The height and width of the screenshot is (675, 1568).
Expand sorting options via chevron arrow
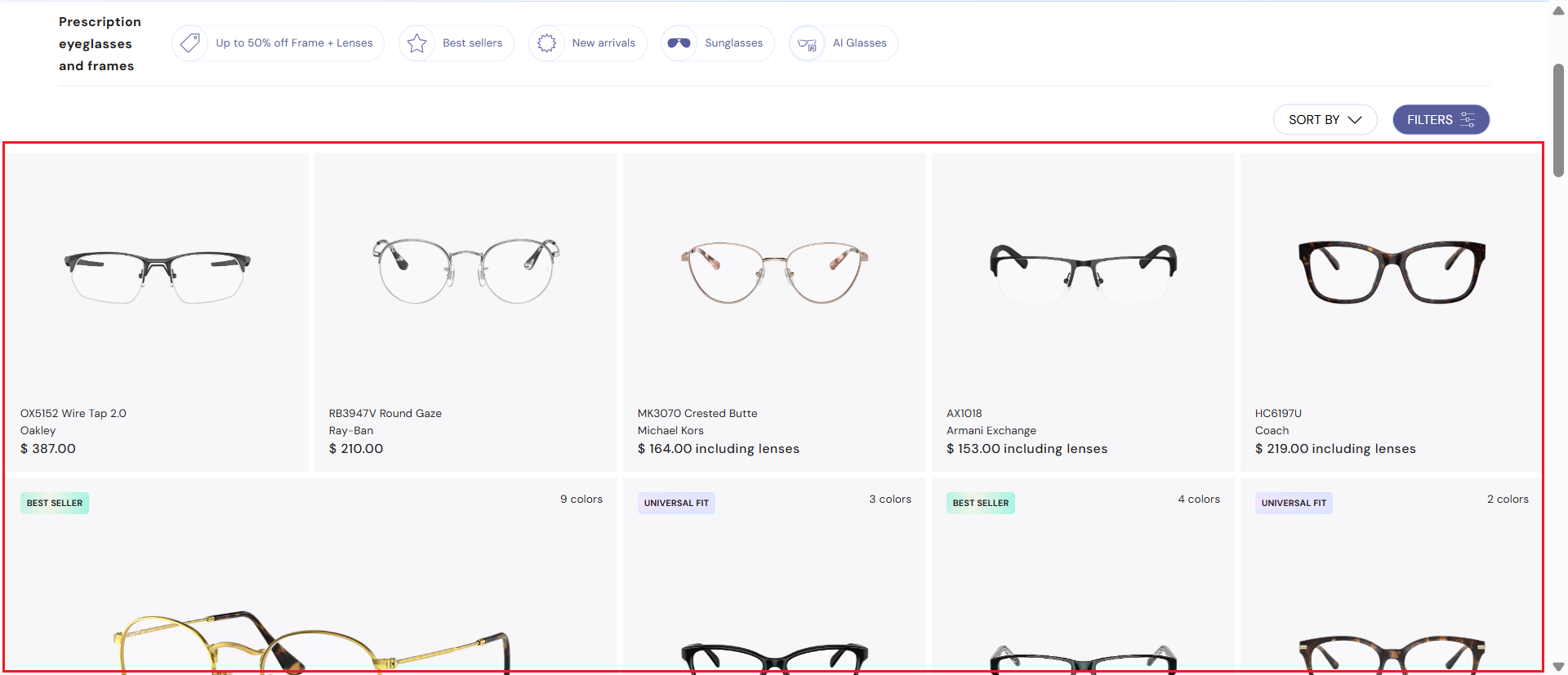[x=1356, y=120]
